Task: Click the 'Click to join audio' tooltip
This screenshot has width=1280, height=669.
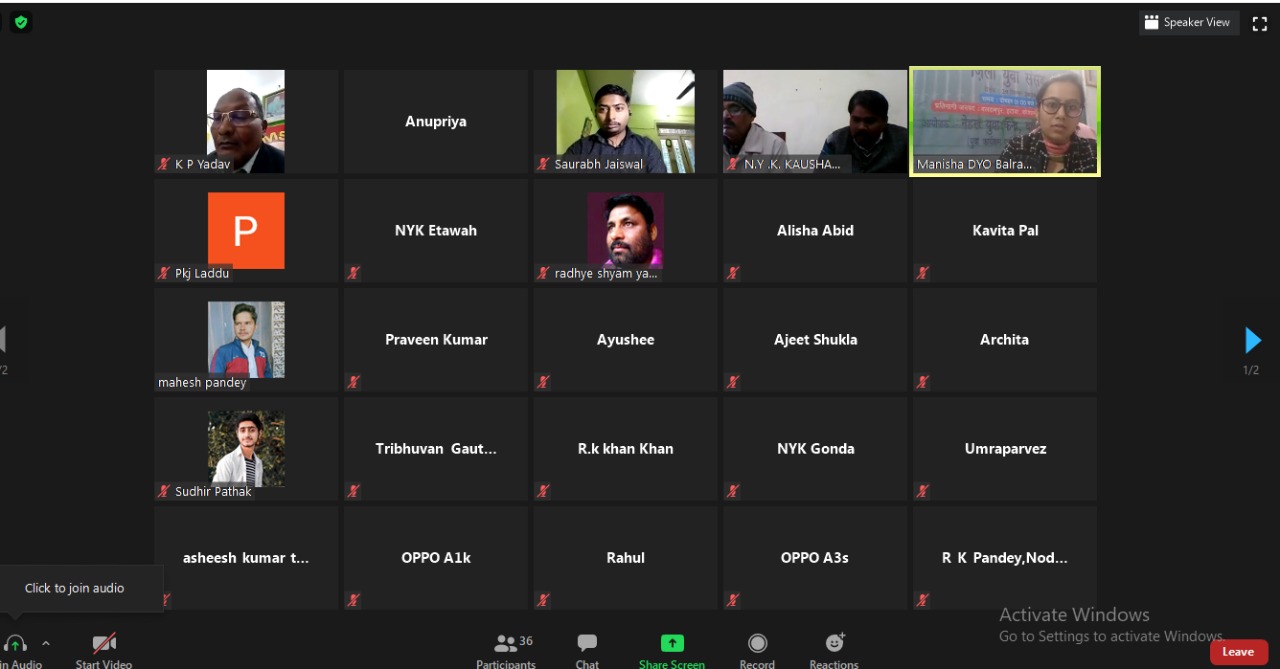Action: tap(75, 588)
